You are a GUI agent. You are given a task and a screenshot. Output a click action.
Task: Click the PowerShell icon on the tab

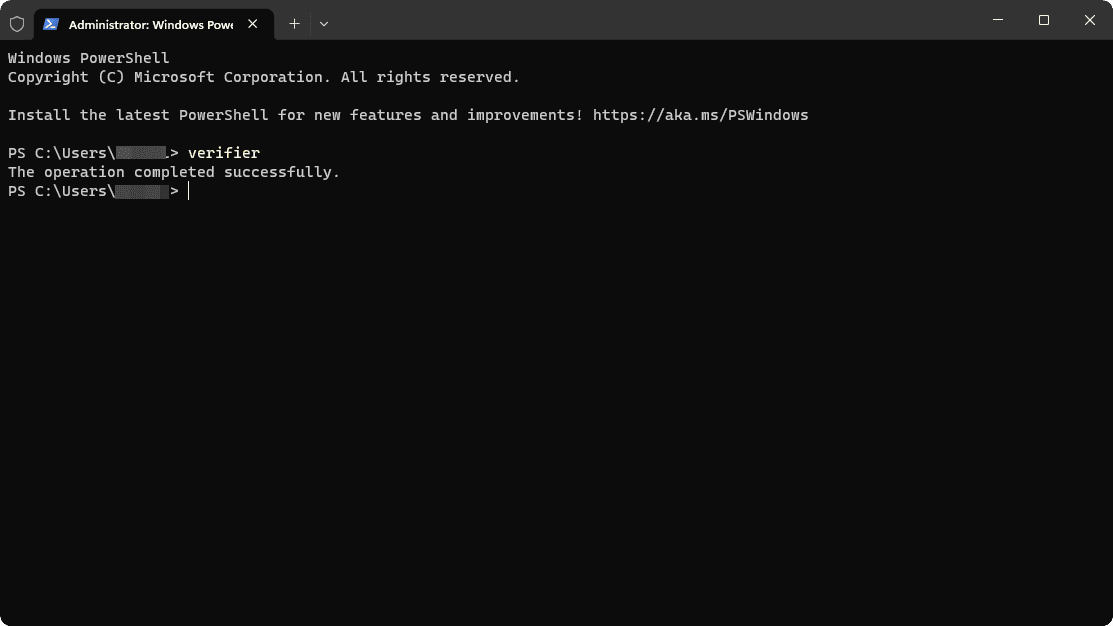pyautogui.click(x=51, y=23)
